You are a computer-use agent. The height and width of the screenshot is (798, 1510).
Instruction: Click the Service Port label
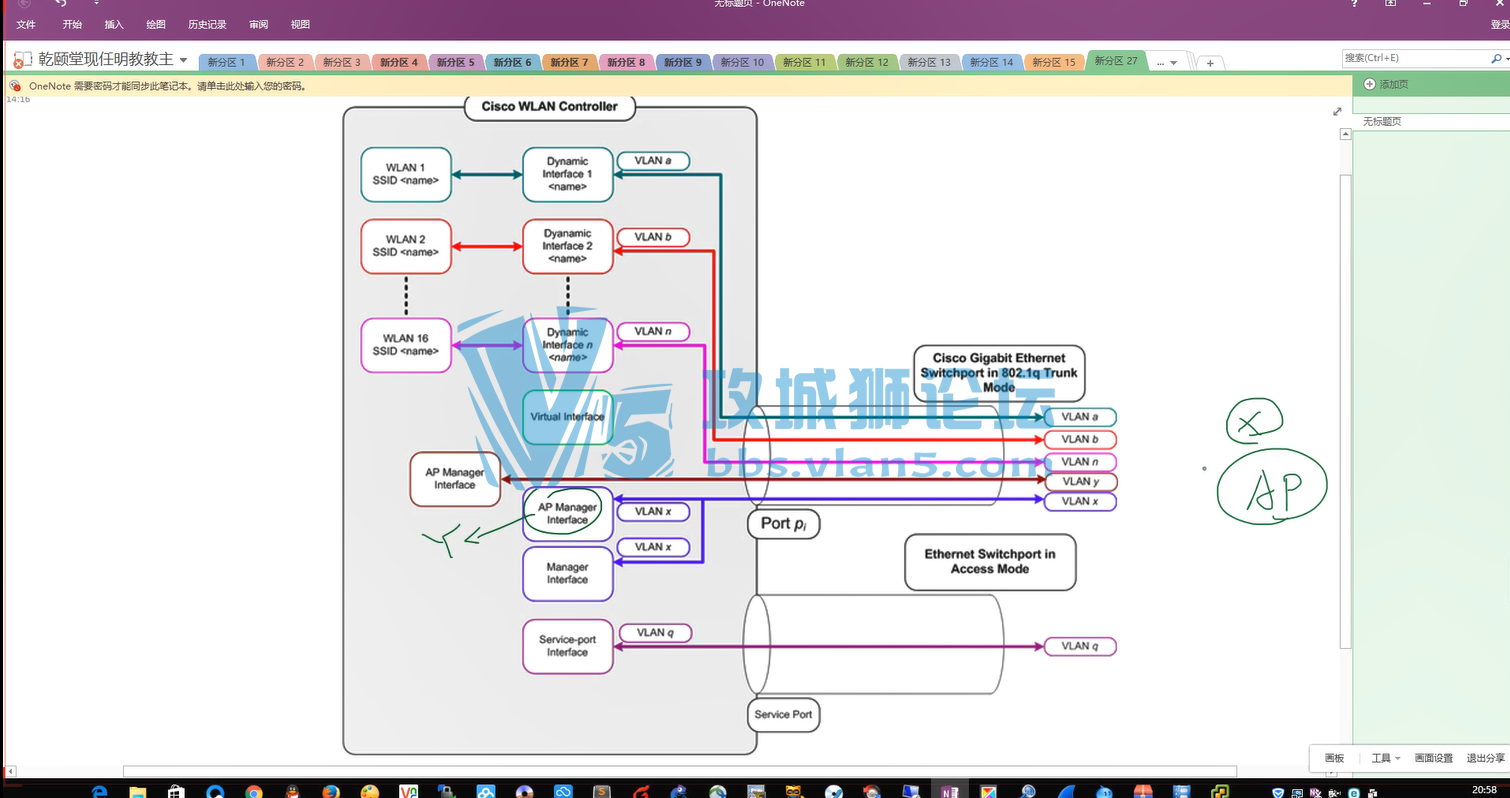(x=783, y=714)
